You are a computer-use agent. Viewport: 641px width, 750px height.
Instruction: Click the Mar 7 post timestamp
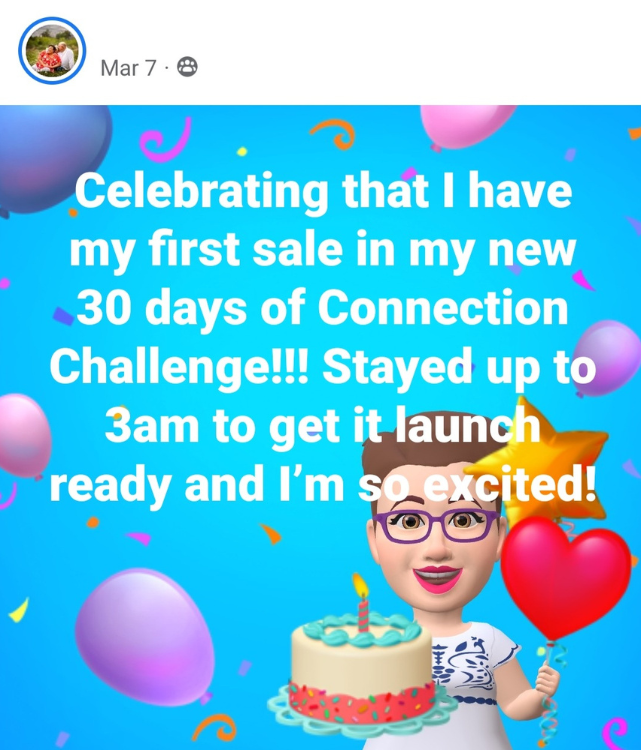pyautogui.click(x=128, y=68)
